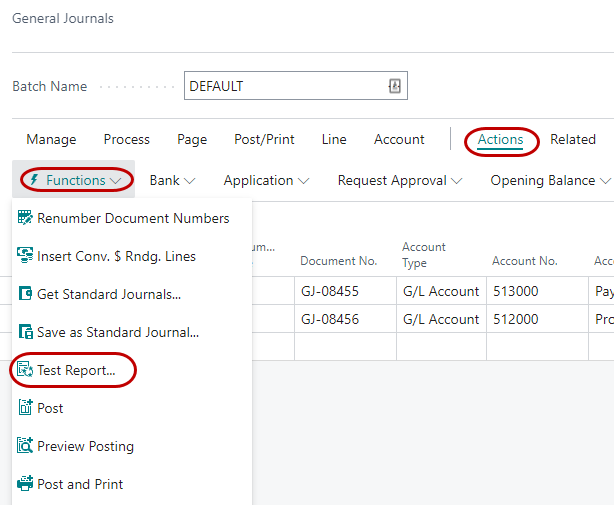Viewport: 614px width, 505px height.
Task: Click the Save as Standard Journal icon
Action: tap(25, 332)
